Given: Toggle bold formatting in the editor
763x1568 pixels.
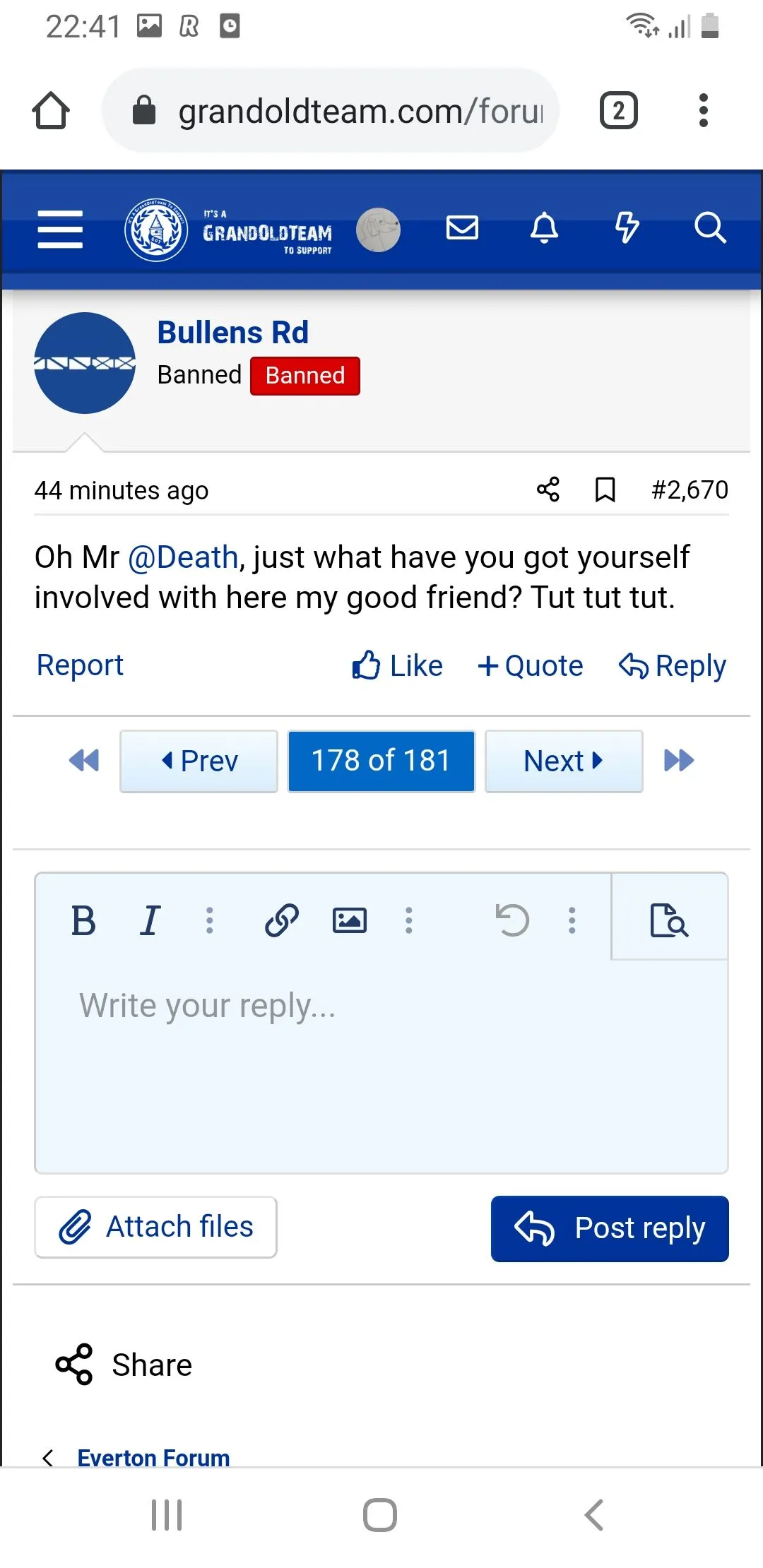Looking at the screenshot, I should pos(83,920).
